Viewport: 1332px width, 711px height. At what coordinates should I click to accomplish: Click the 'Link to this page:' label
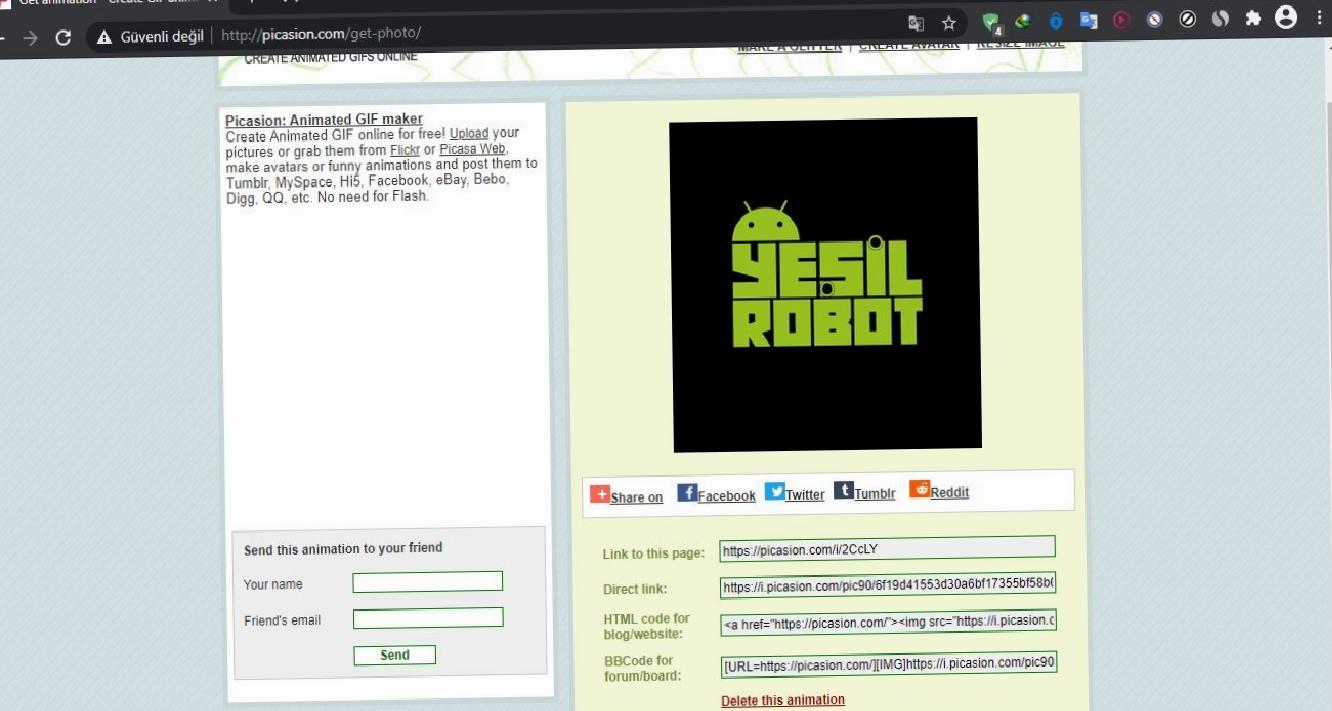[x=654, y=554]
